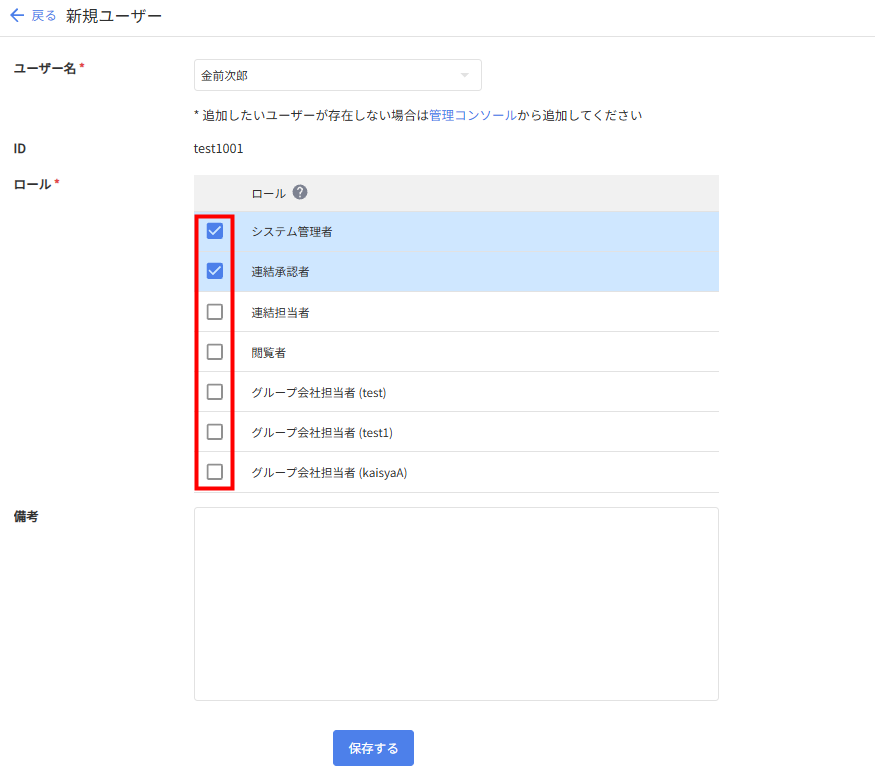
Task: Click the help icon beside ロール header
Action: pos(300,193)
